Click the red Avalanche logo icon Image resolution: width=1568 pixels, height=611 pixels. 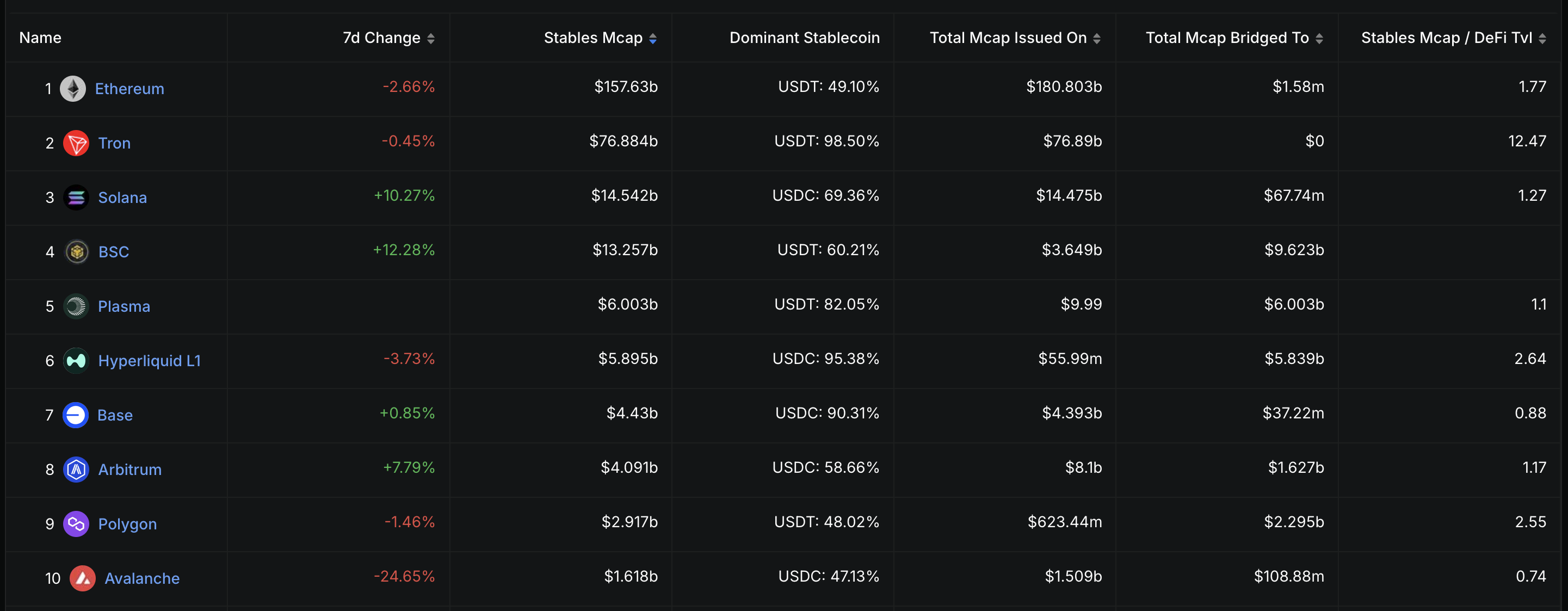click(82, 578)
